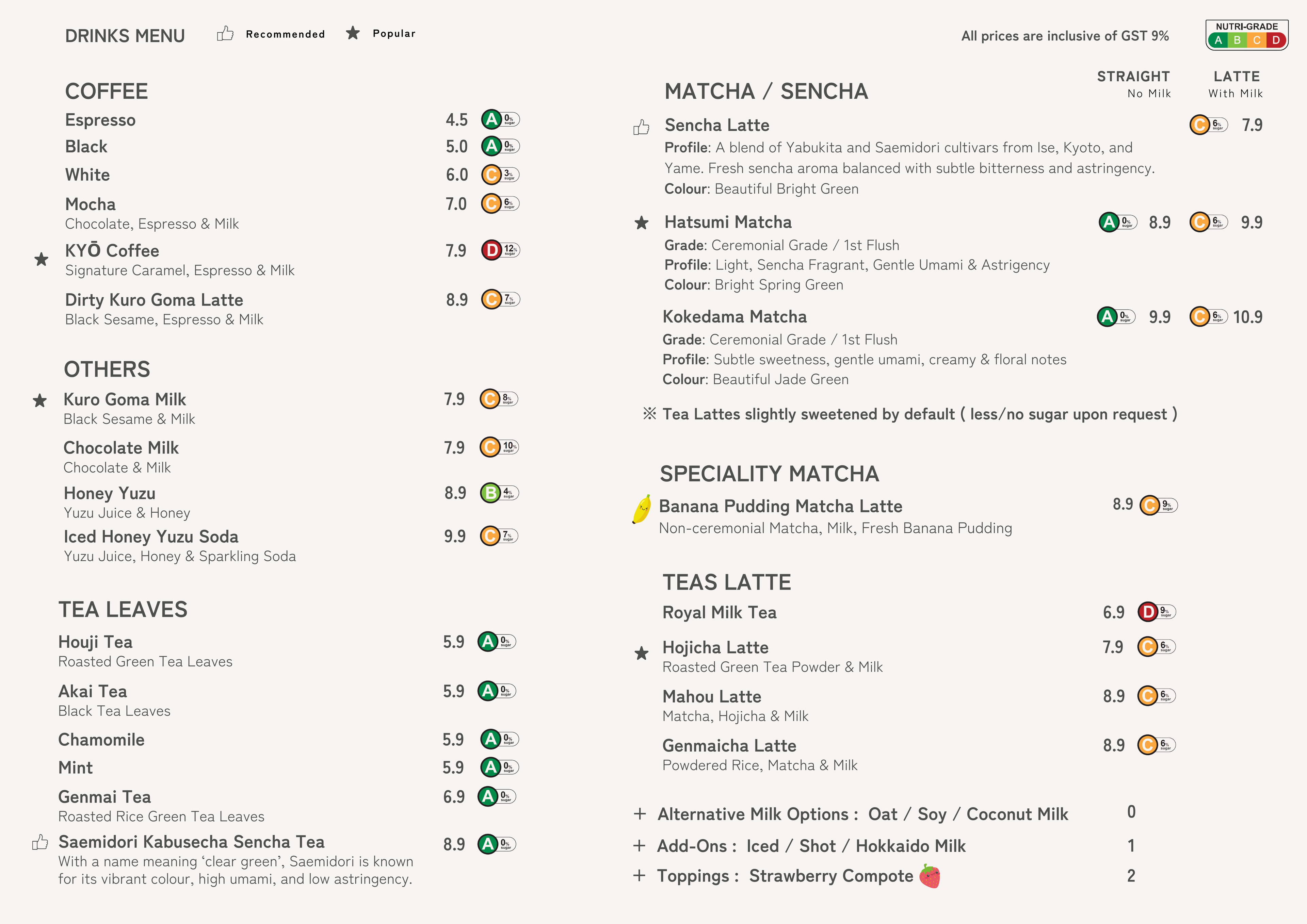
Task: Click the green B grade badge for Honey Yuzu
Action: click(489, 493)
